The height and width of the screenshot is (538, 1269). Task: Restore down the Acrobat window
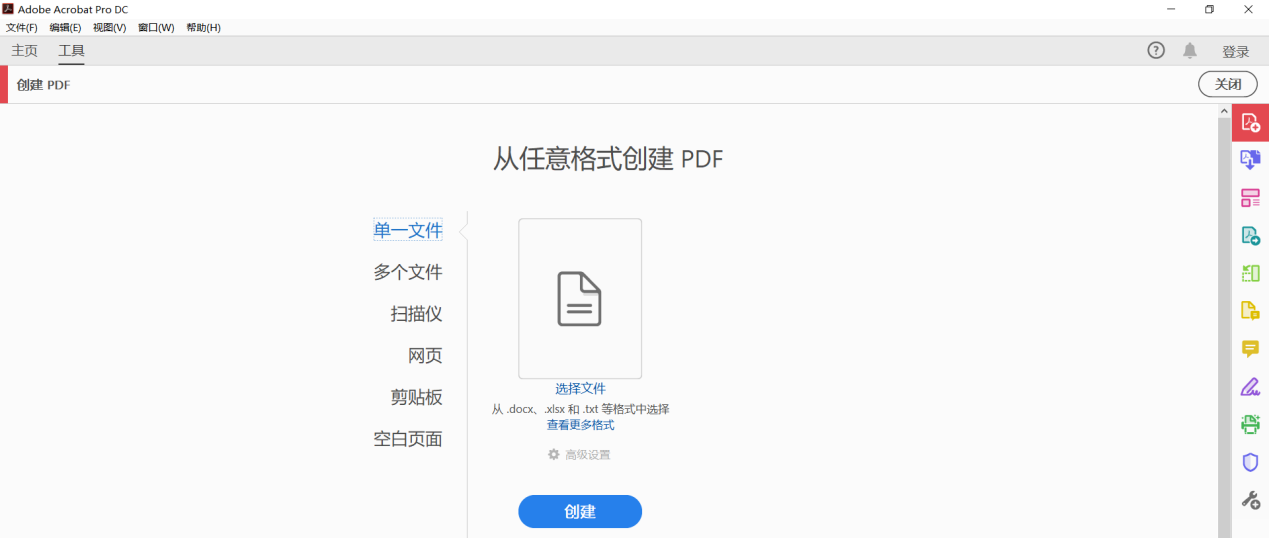1209,9
